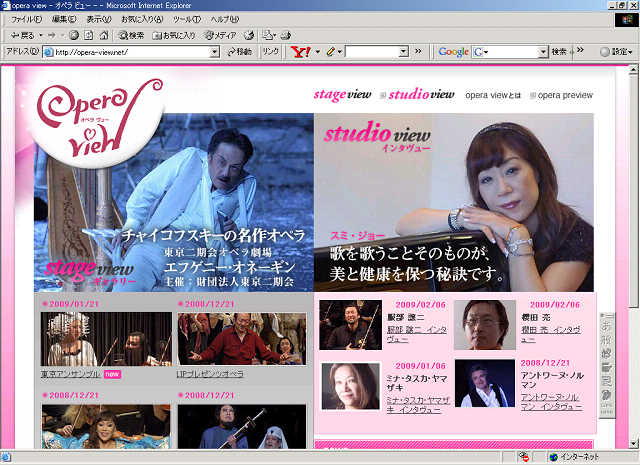The width and height of the screenshot is (640, 465).
Task: Open the ヘルプ(H) menu
Action: [224, 19]
